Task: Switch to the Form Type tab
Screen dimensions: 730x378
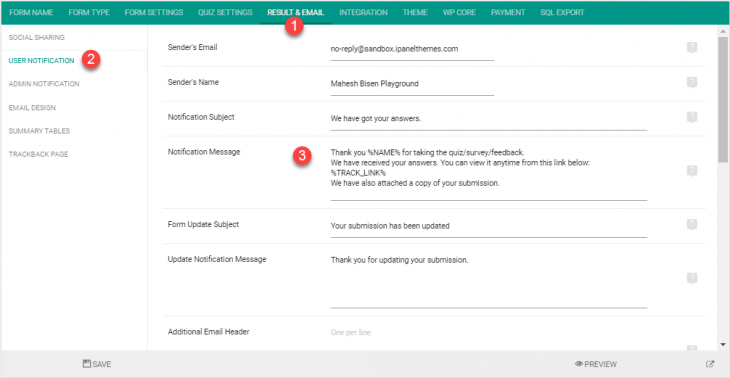Action: [x=89, y=13]
